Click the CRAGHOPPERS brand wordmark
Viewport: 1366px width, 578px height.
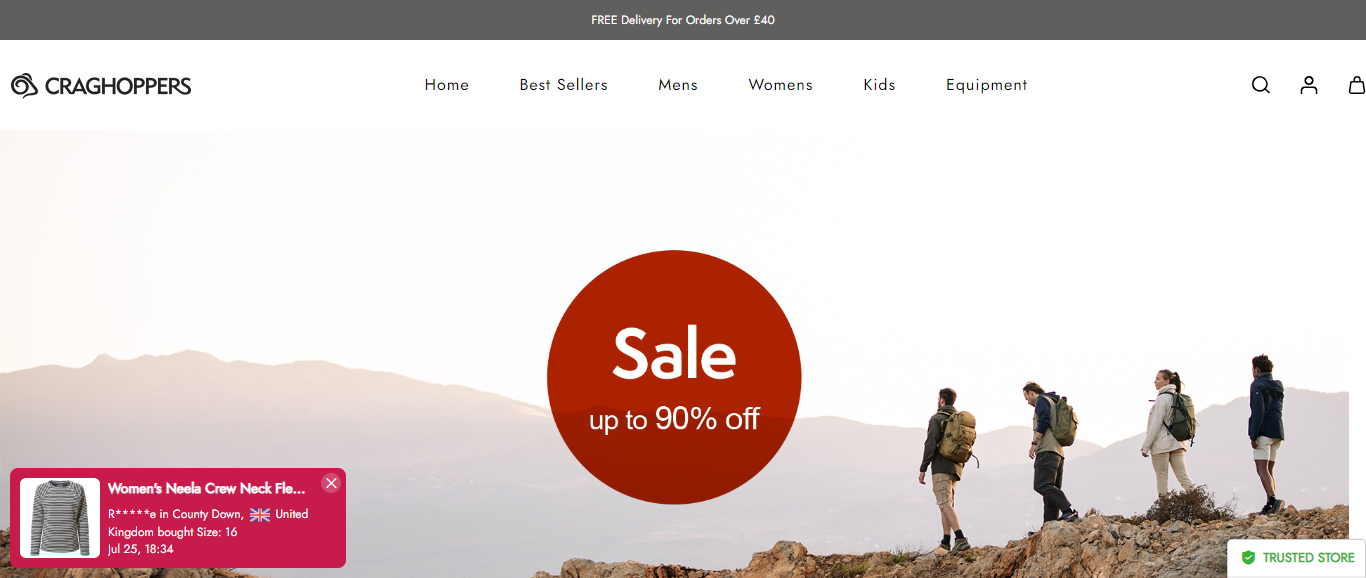click(118, 86)
